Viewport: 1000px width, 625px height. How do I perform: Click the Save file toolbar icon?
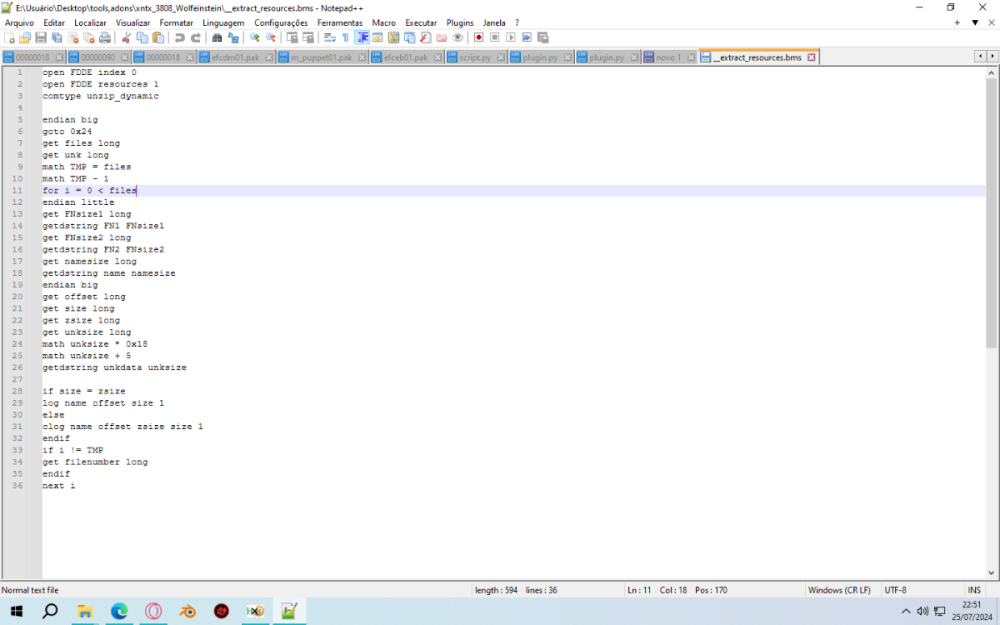tap(41, 38)
